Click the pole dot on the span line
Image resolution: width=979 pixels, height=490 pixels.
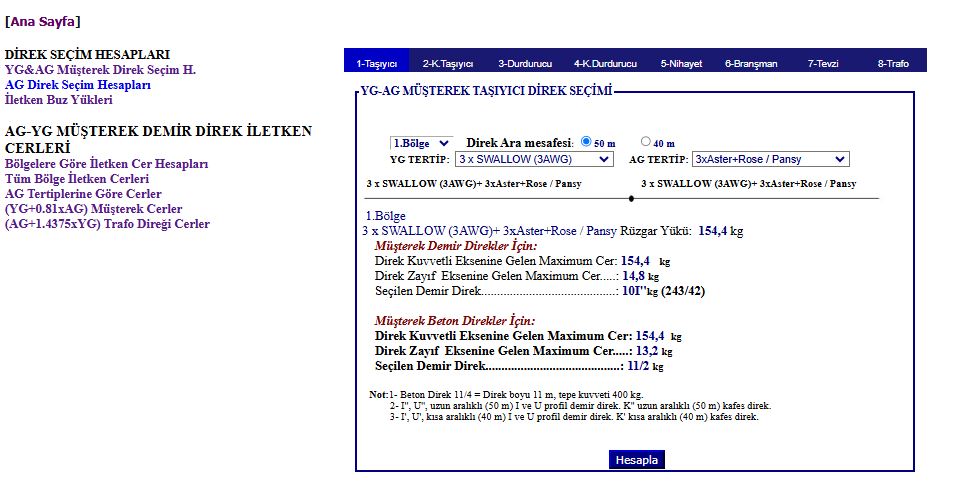tap(631, 198)
